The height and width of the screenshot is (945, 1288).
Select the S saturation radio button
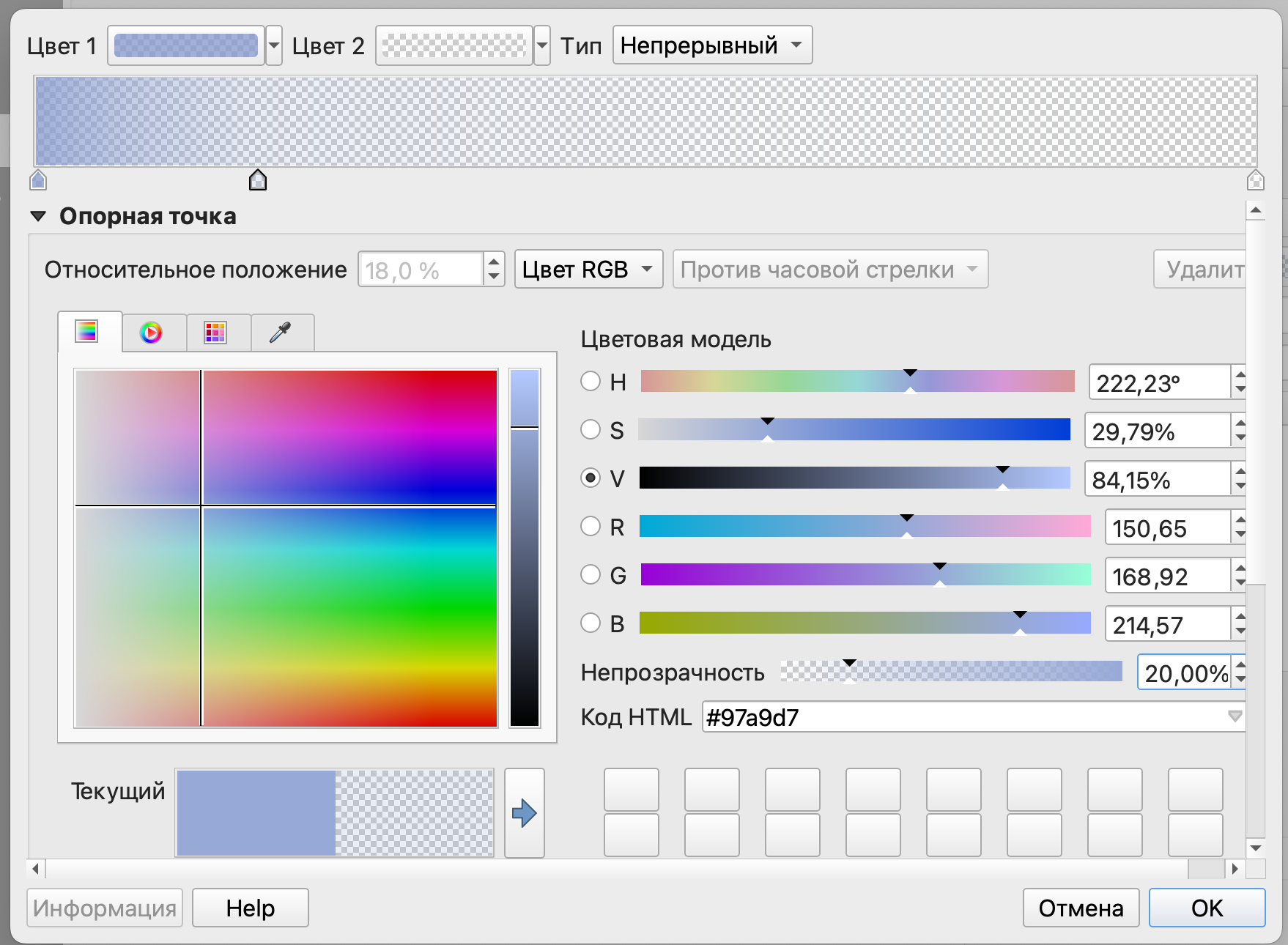pyautogui.click(x=591, y=430)
